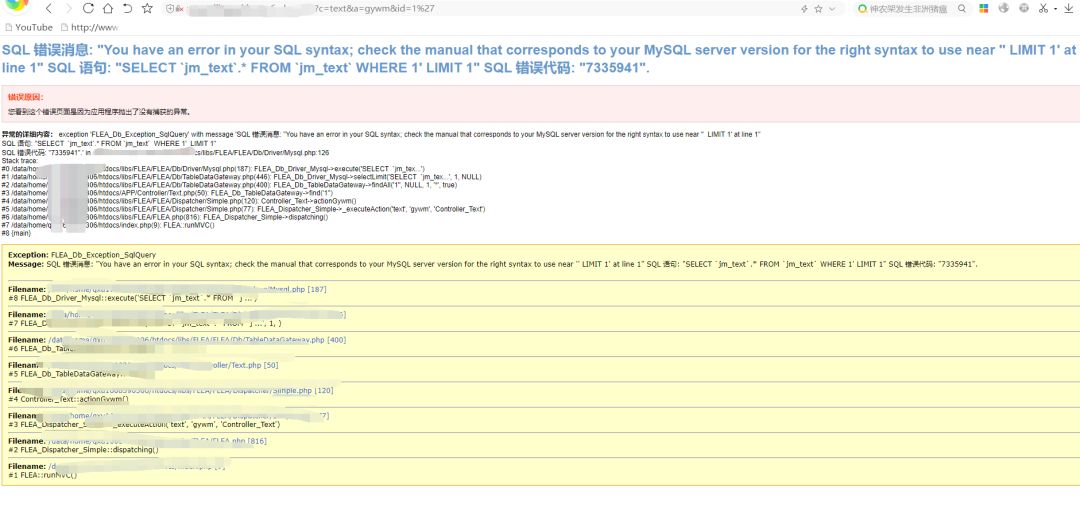The width and height of the screenshot is (1080, 508).
Task: Open the colorful four-square apps icon
Action: tap(984, 9)
